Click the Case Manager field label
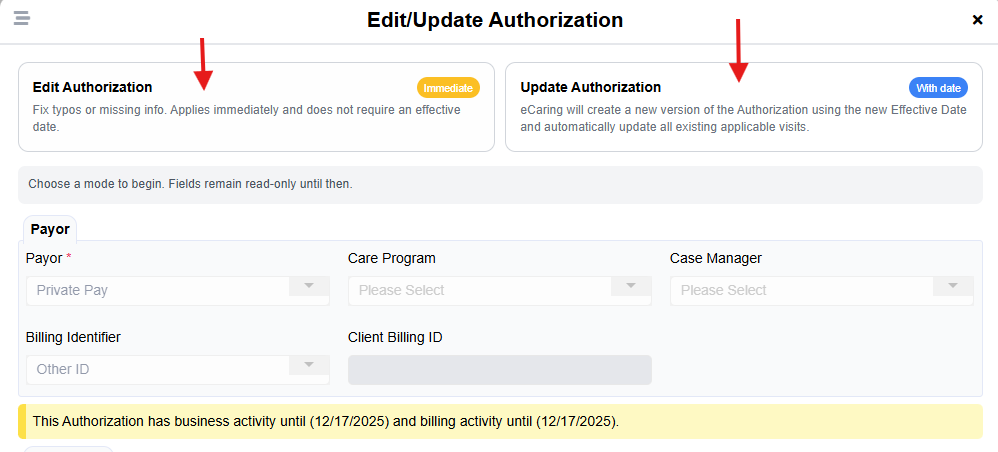The height and width of the screenshot is (452, 998). pos(716,258)
